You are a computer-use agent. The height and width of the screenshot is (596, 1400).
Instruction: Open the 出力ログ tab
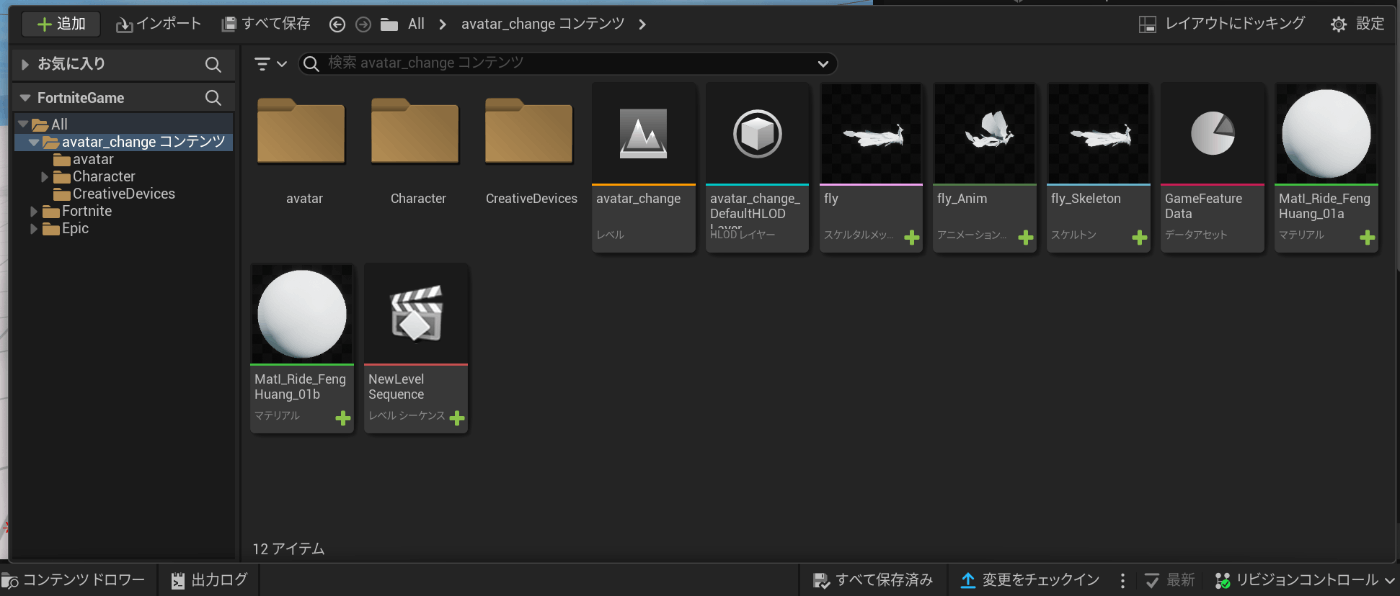[x=209, y=580]
